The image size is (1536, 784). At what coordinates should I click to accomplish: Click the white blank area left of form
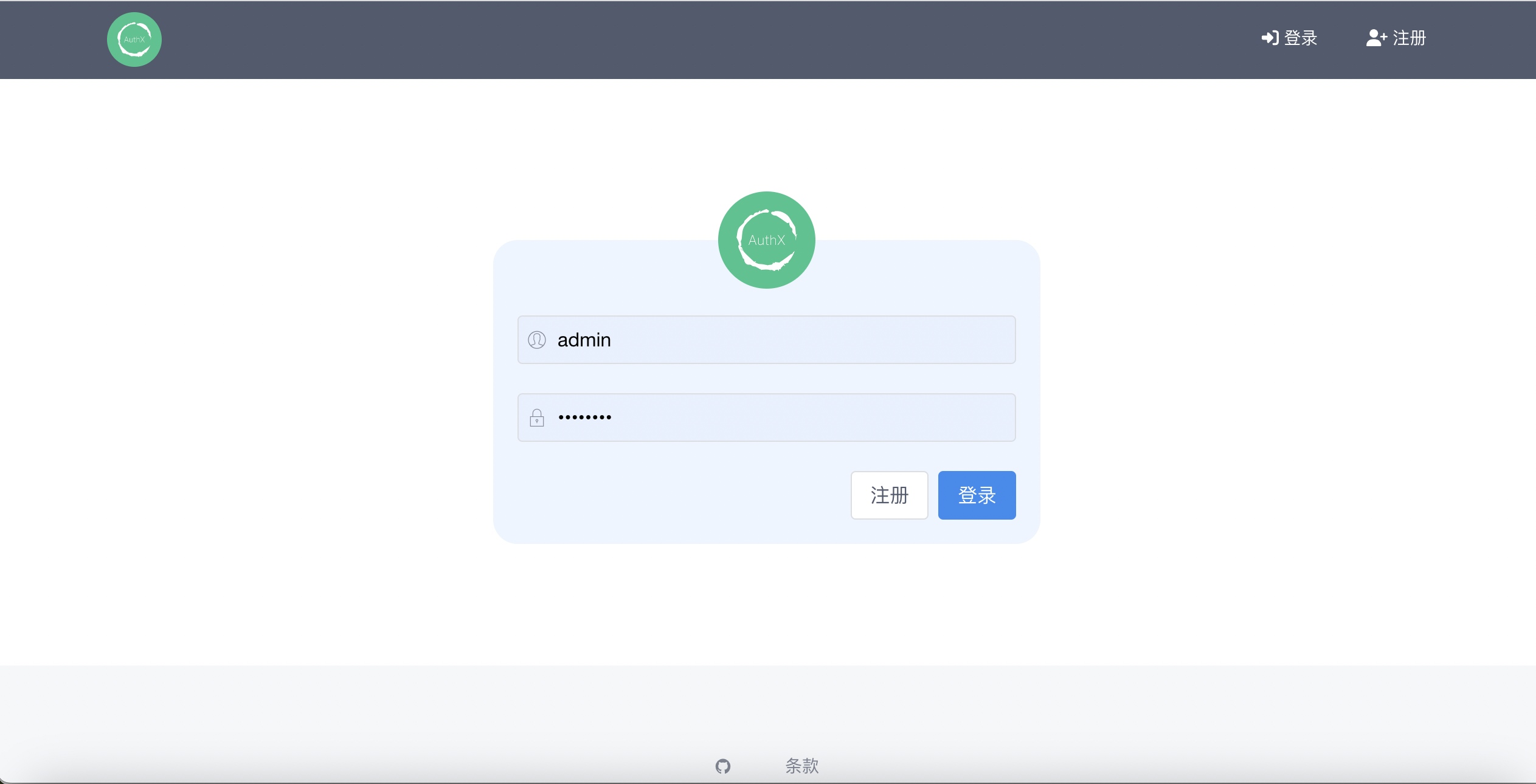(x=243, y=365)
